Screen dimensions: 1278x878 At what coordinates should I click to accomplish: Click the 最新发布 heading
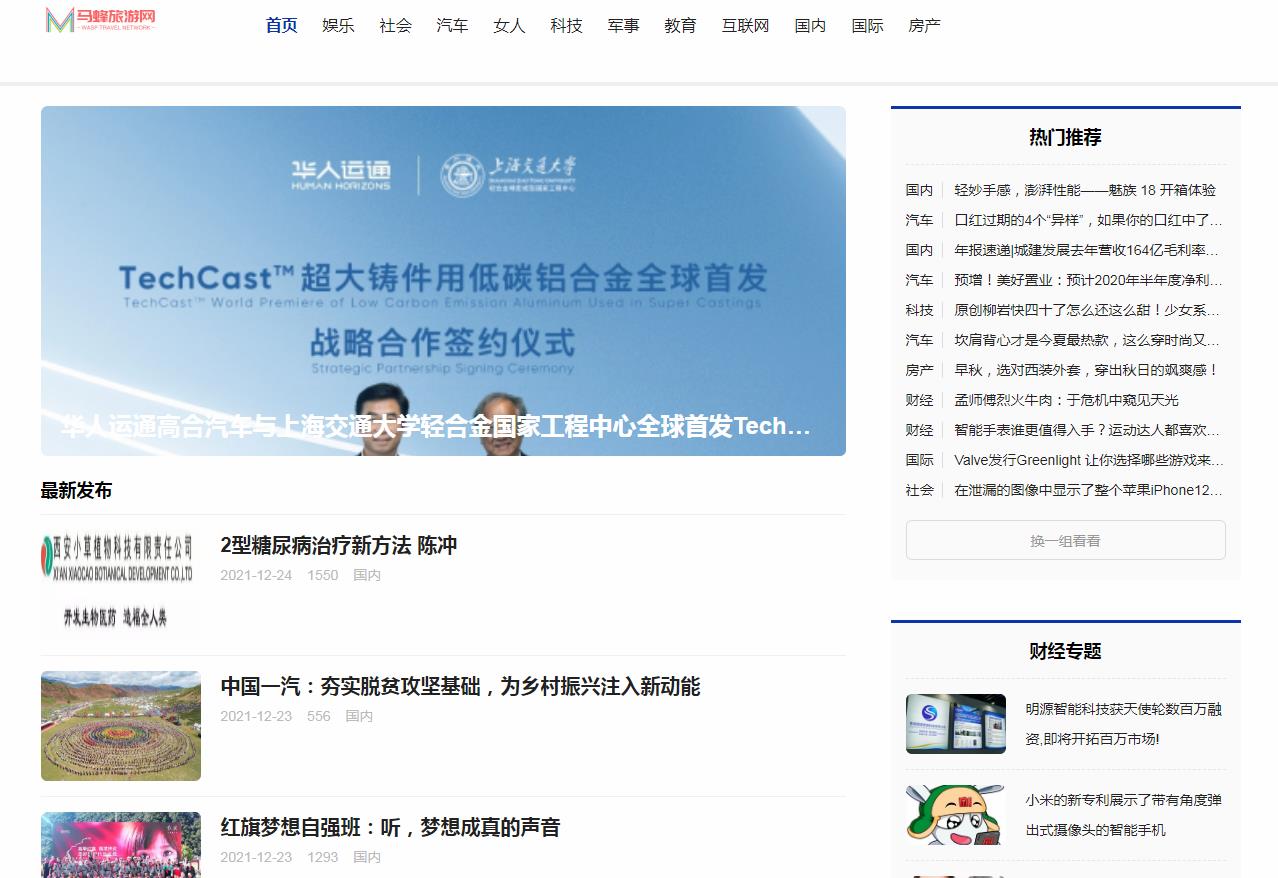pos(76,490)
